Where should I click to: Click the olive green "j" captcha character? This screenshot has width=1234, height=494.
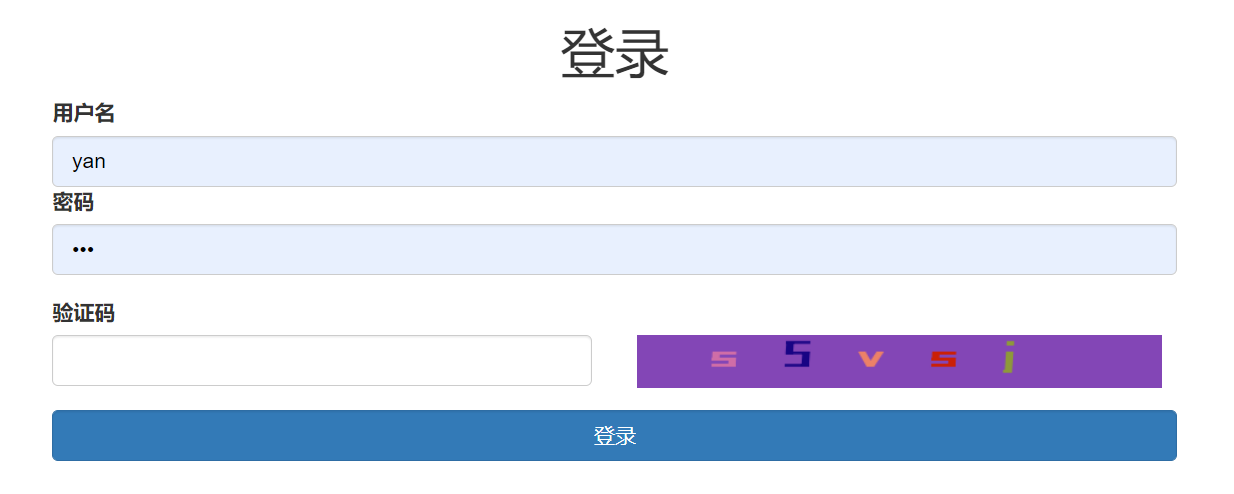tap(1010, 357)
